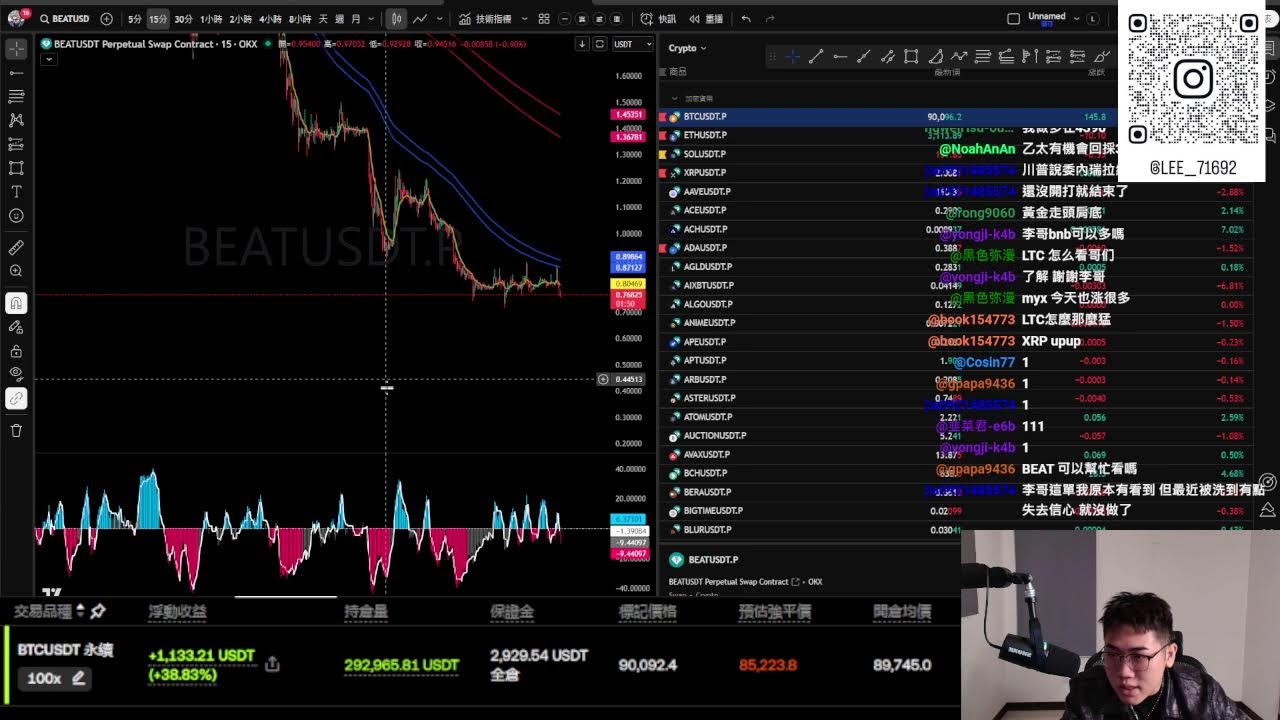Viewport: 1280px width, 720px height.
Task: Open the USDT currency dropdown on the price scale
Action: (x=632, y=44)
